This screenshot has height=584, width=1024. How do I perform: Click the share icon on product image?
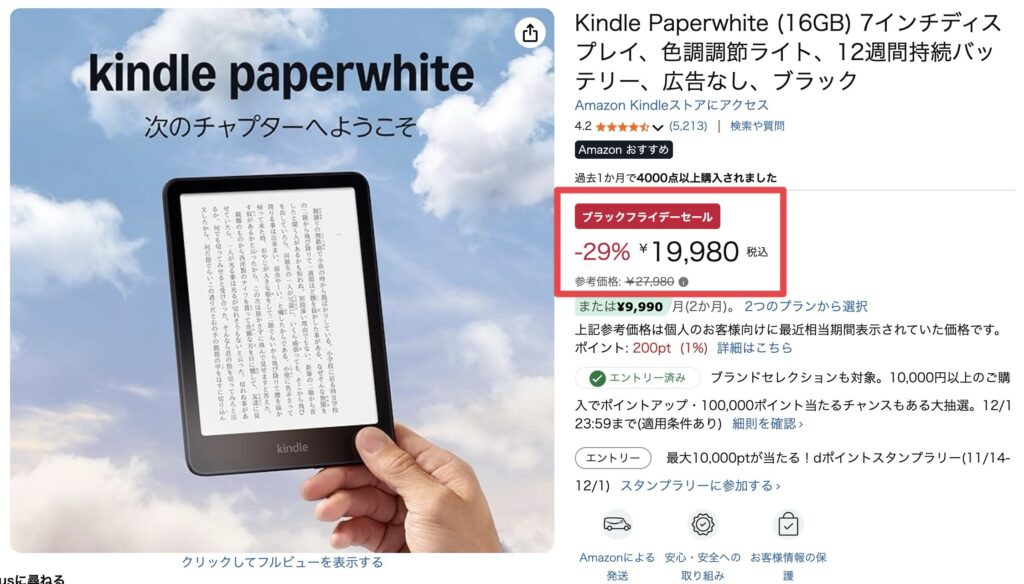point(530,33)
